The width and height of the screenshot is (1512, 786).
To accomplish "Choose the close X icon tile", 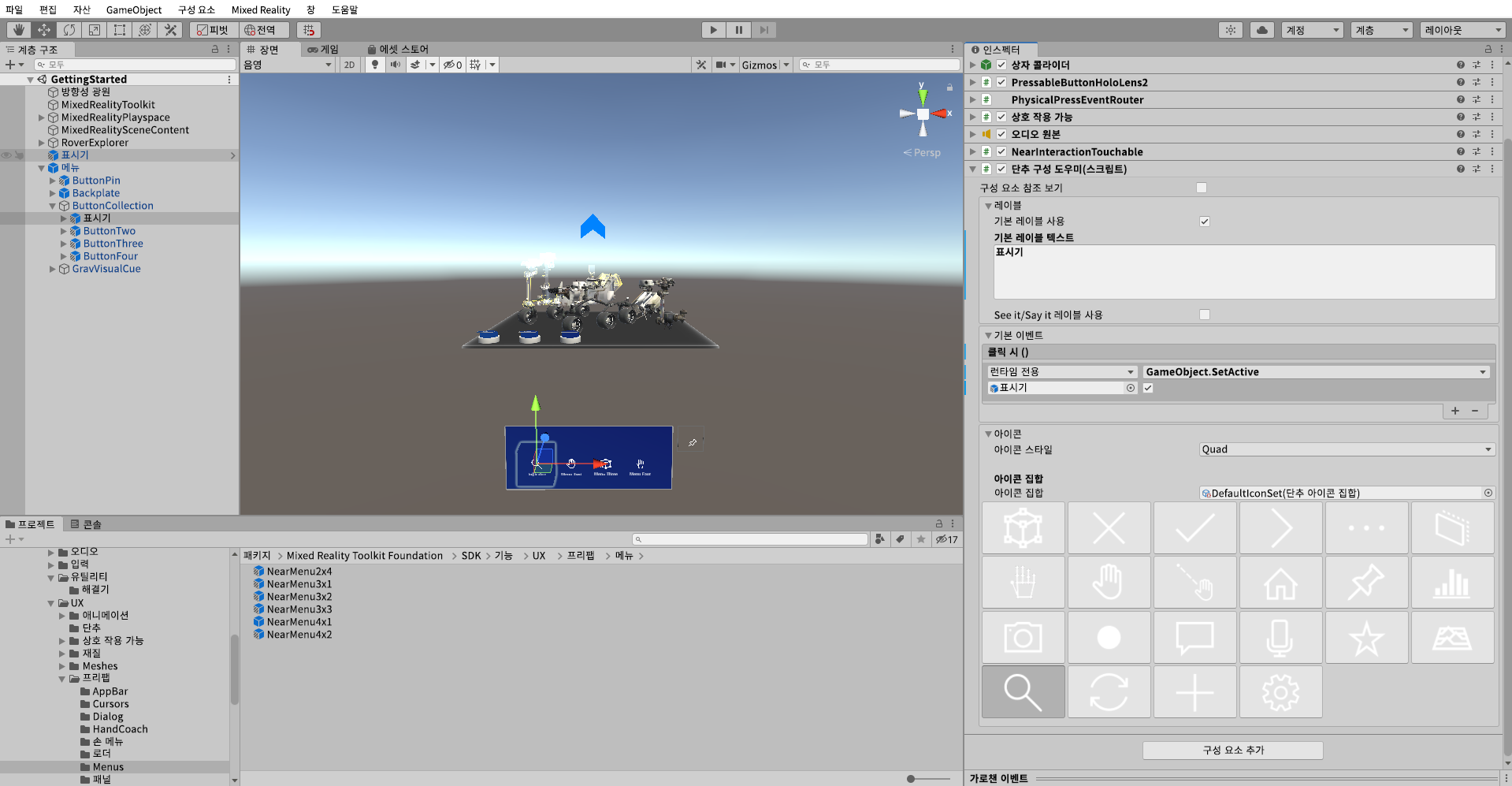I will pos(1109,528).
